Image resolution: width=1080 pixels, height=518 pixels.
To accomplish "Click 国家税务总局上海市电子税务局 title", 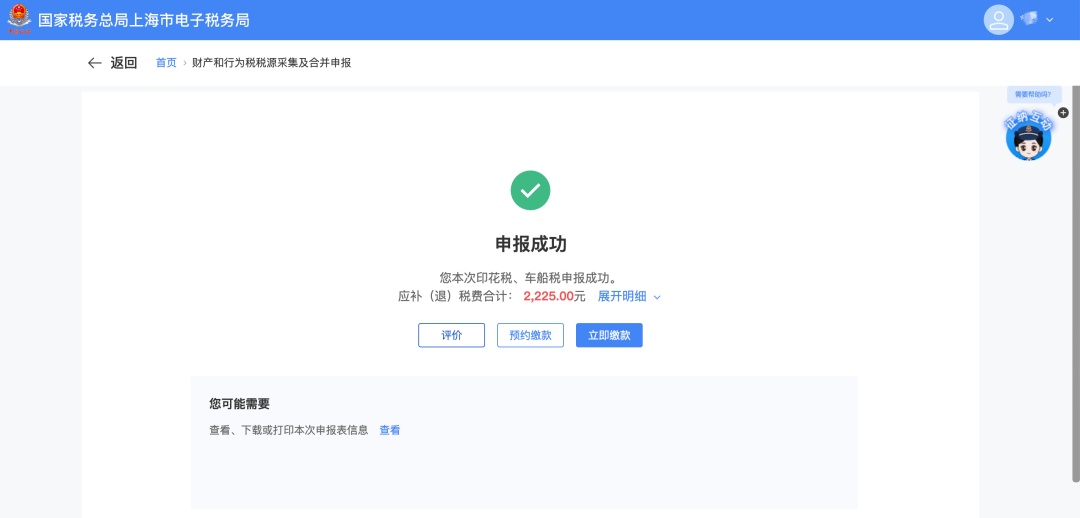I will (x=143, y=20).
